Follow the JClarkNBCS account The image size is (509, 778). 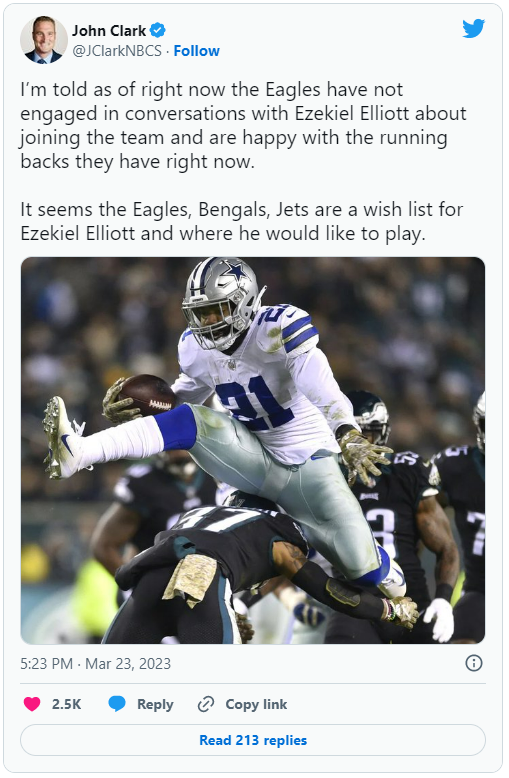coord(196,51)
